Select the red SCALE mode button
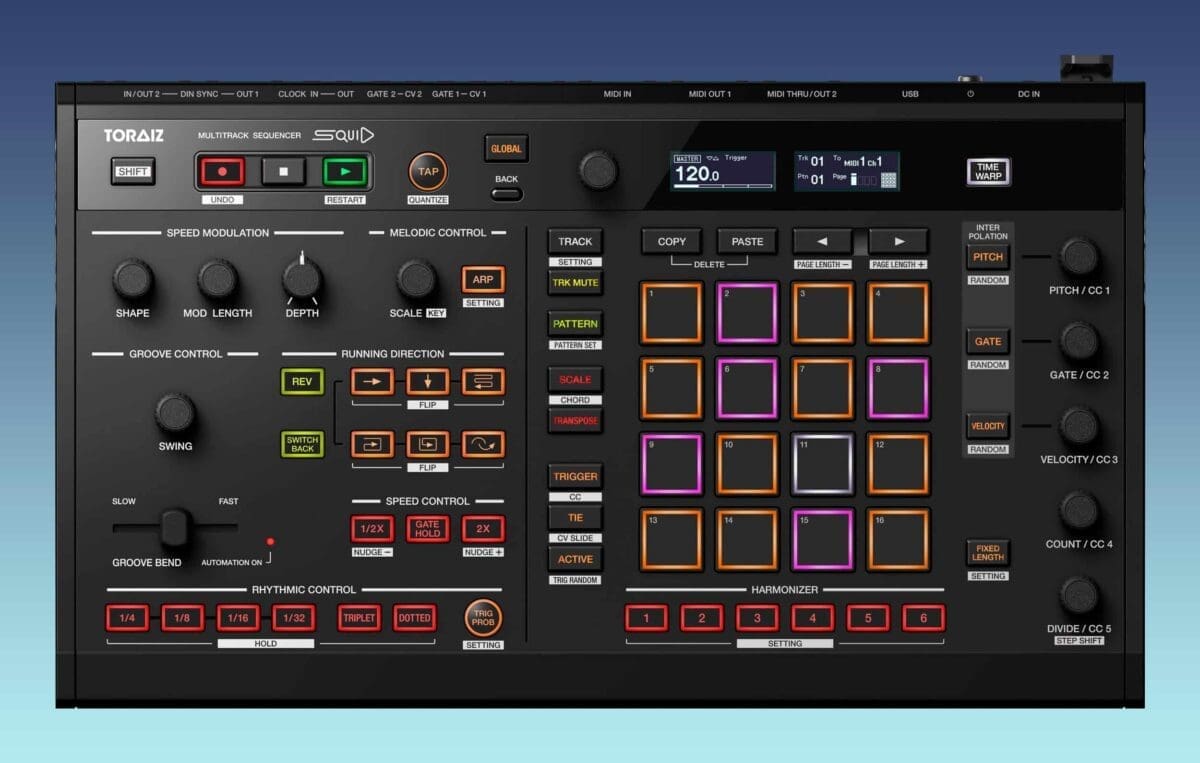Viewport: 1200px width, 763px height. [575, 380]
